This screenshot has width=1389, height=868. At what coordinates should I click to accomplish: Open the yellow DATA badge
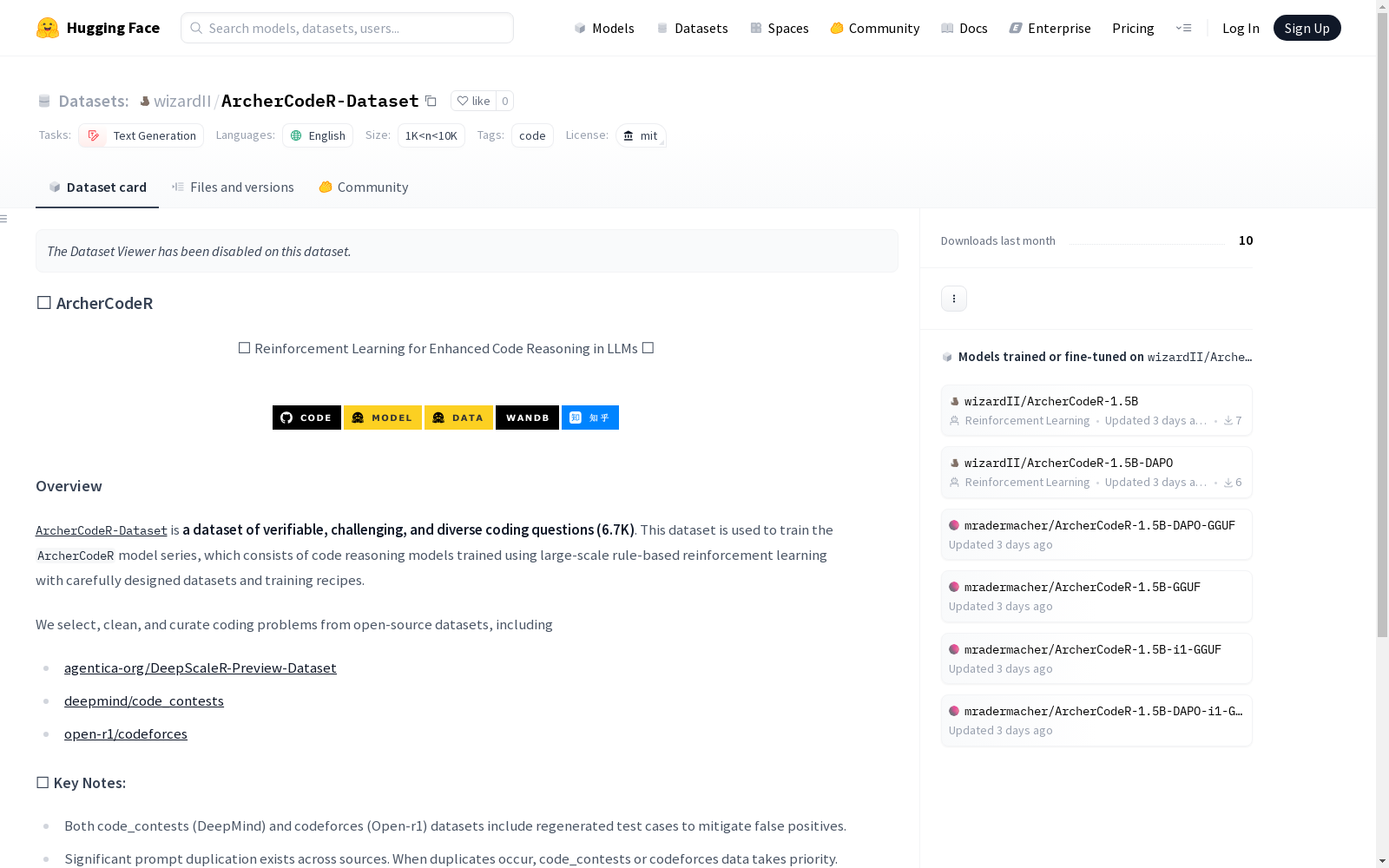tap(458, 418)
